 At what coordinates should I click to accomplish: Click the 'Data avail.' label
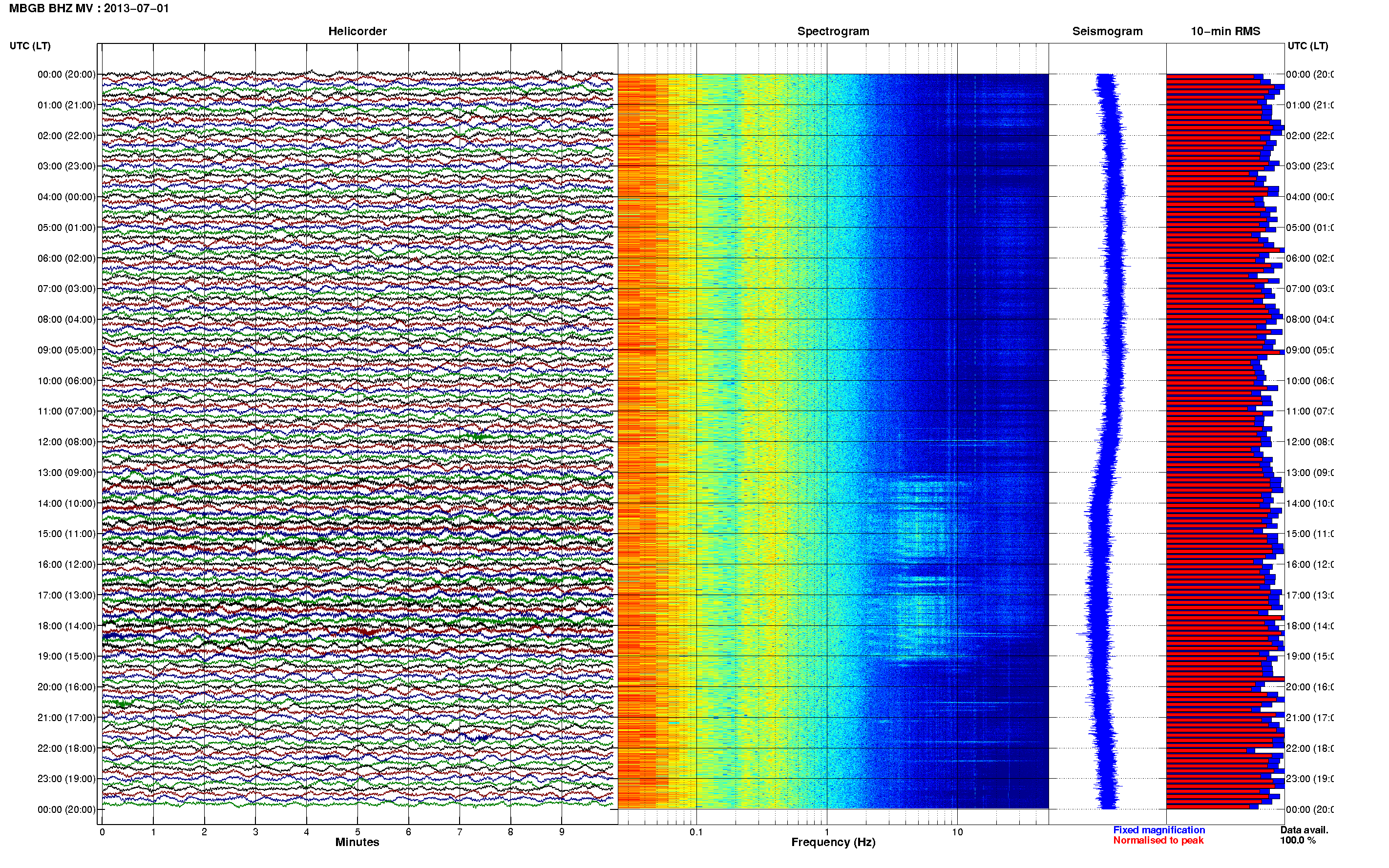tap(1304, 830)
